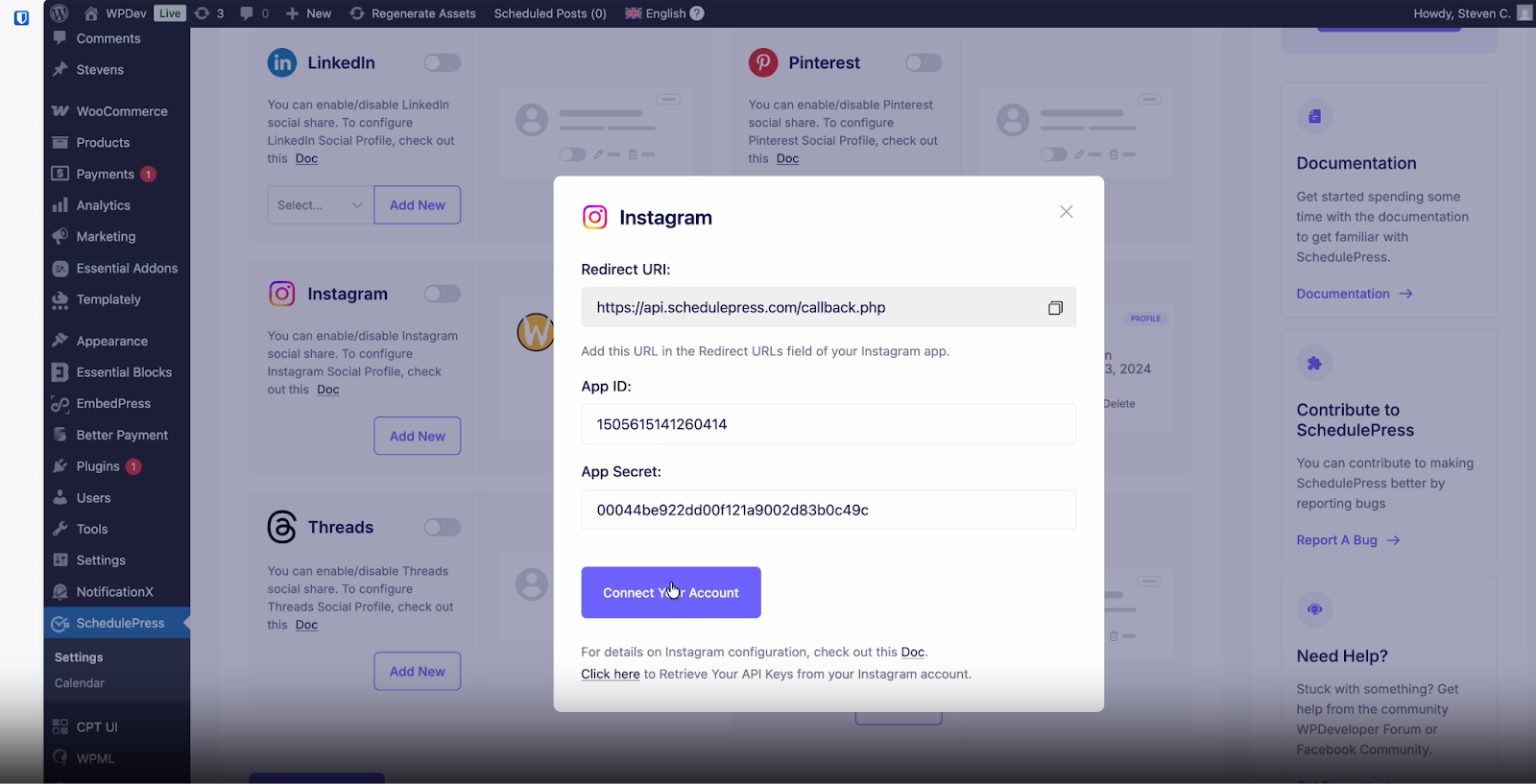Toggle the Threads social share switch
The height and width of the screenshot is (784, 1536).
443,527
